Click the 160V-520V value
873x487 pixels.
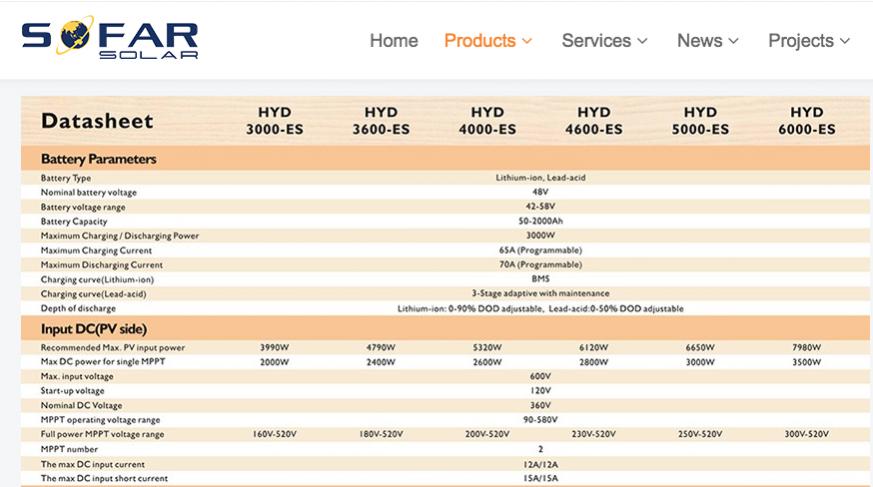(274, 434)
